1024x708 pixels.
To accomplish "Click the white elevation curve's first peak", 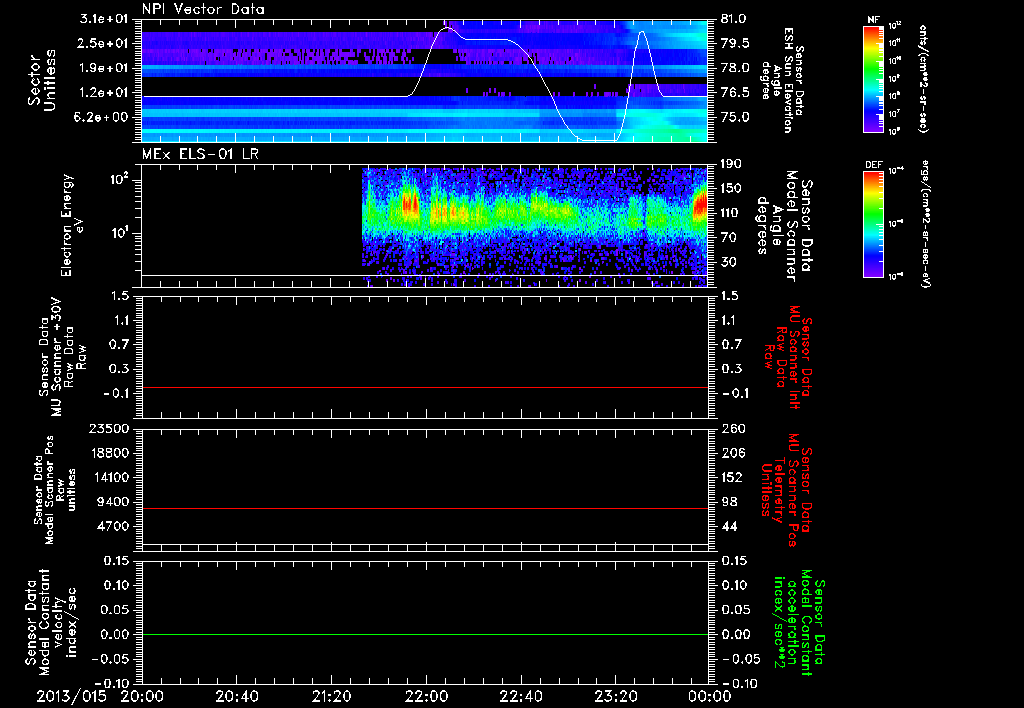I will click(447, 28).
